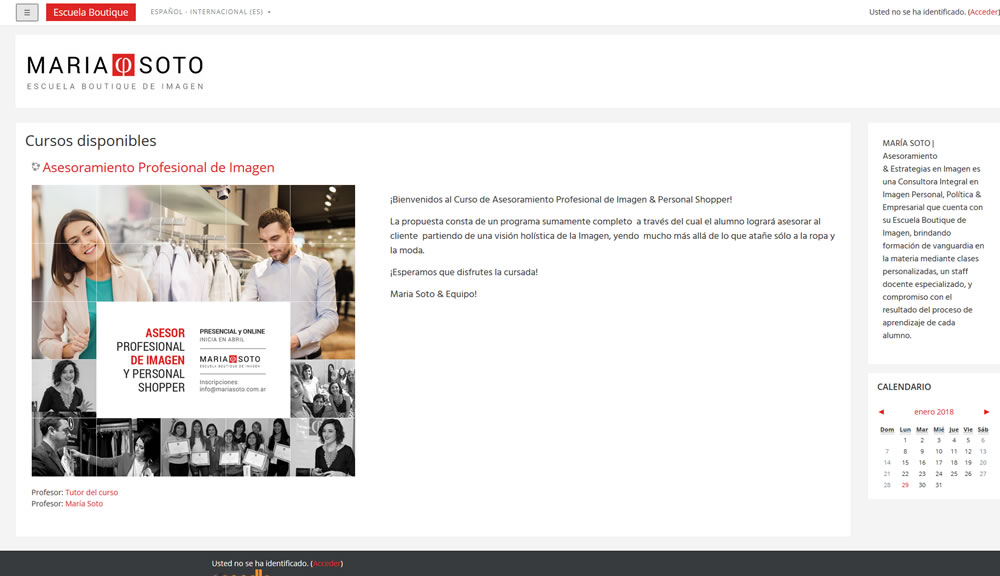The height and width of the screenshot is (576, 1000).
Task: Go to previous month in calendar
Action: [881, 412]
